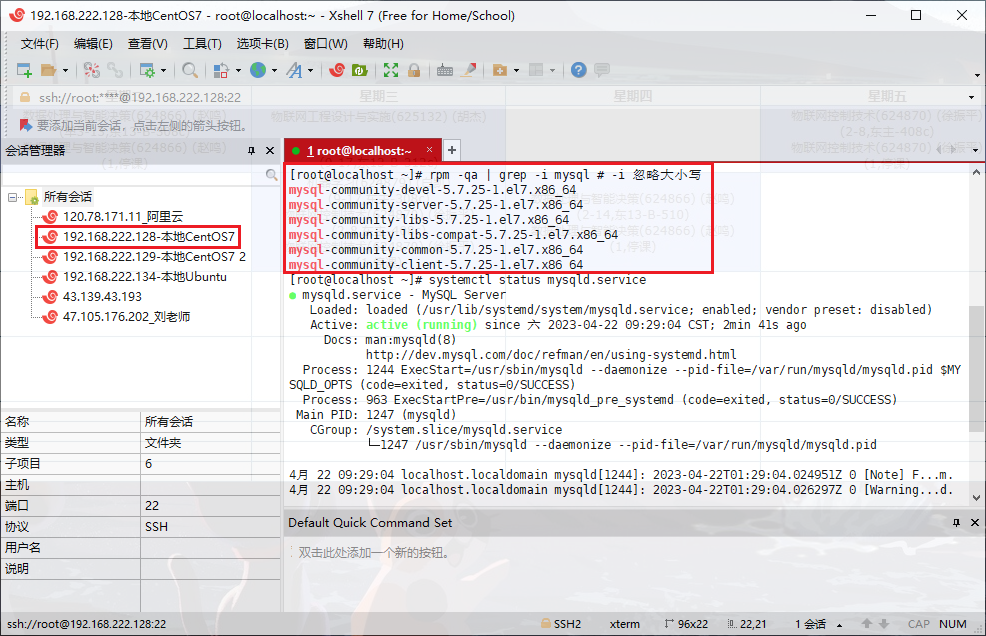The height and width of the screenshot is (636, 986).
Task: Open the 查看(V) menu
Action: click(148, 43)
